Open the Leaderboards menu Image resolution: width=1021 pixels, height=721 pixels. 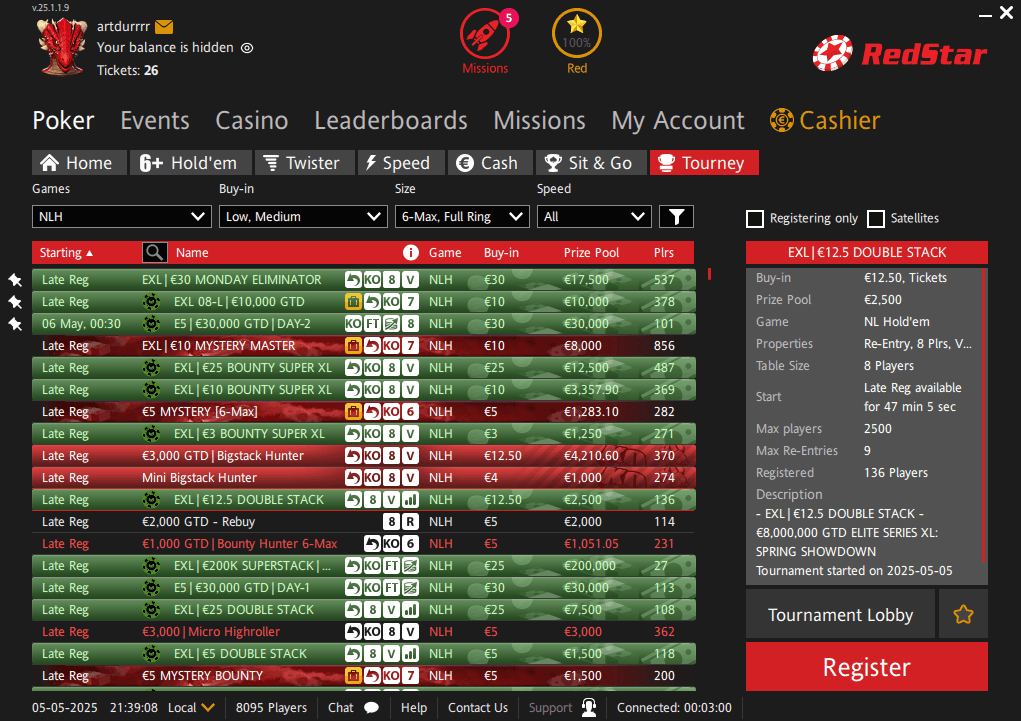point(391,121)
